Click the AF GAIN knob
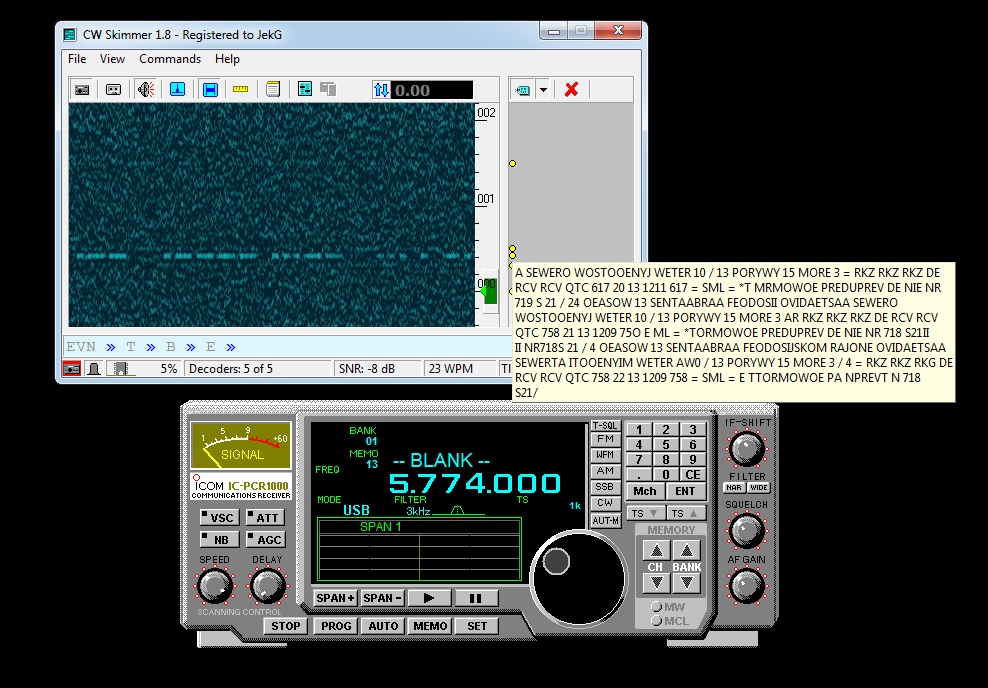This screenshot has height=688, width=988. 746,585
